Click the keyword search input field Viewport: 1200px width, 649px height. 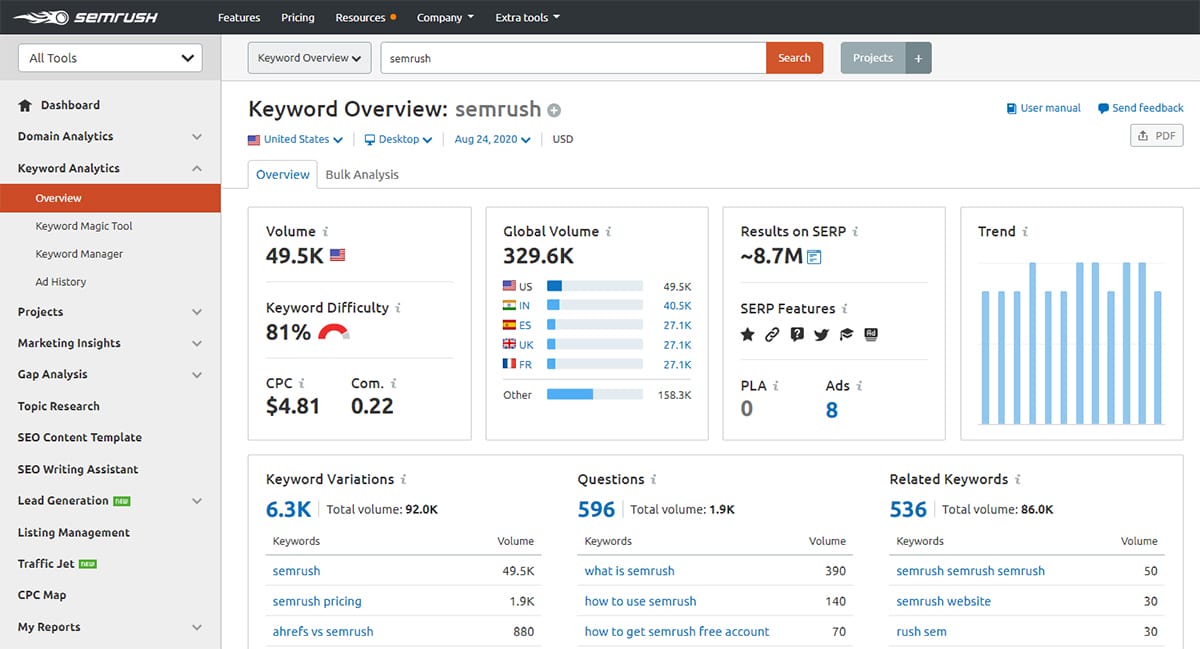point(573,58)
